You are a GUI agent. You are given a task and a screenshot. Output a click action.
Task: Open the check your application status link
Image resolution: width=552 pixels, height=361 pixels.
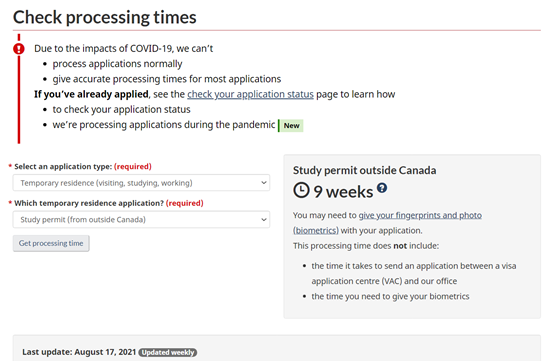click(x=250, y=94)
